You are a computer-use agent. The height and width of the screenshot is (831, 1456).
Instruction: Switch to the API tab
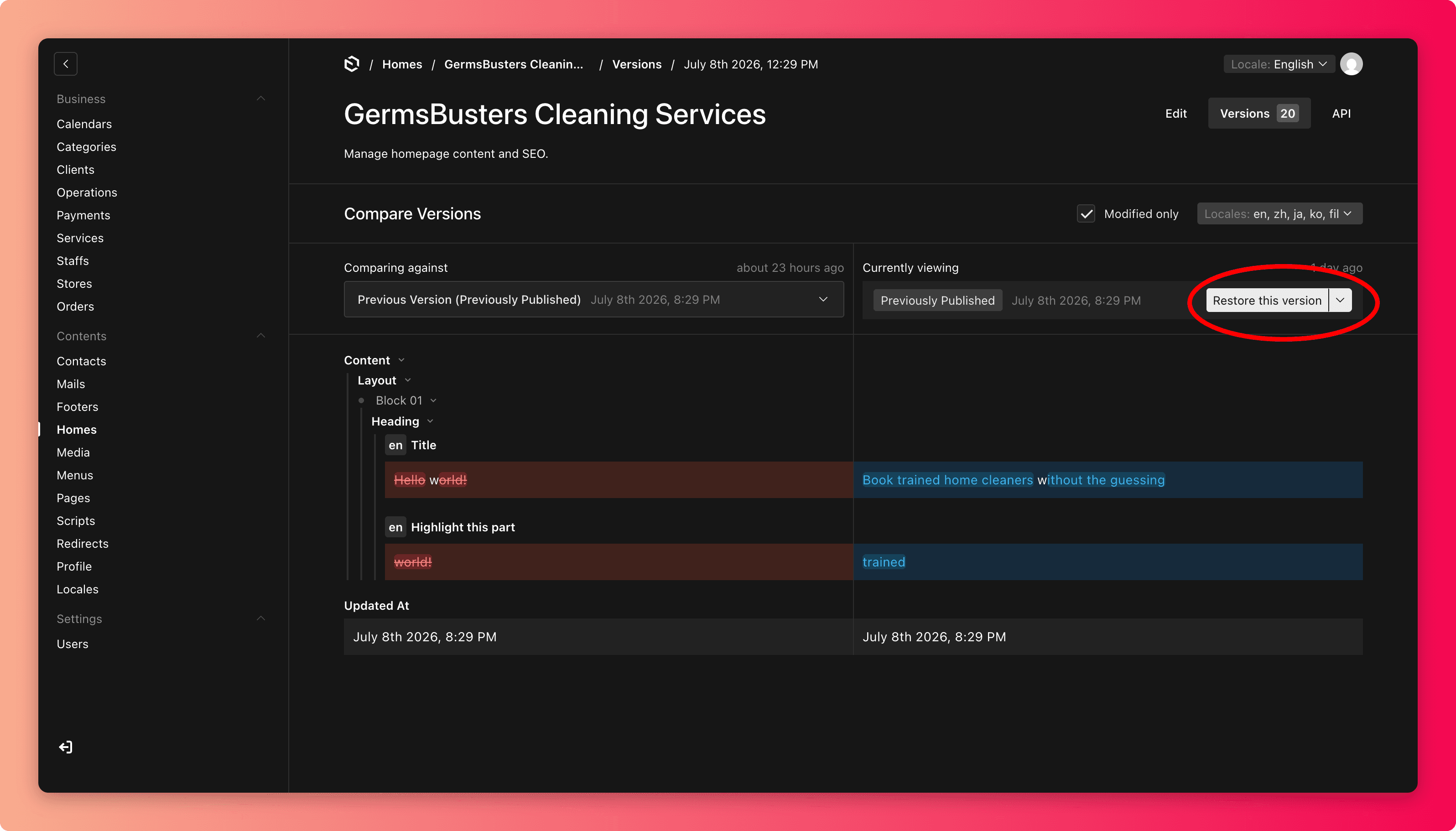(1341, 114)
